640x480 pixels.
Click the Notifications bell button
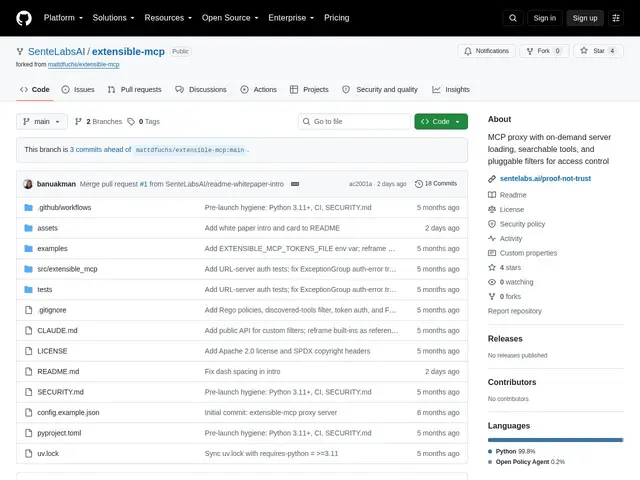click(486, 51)
